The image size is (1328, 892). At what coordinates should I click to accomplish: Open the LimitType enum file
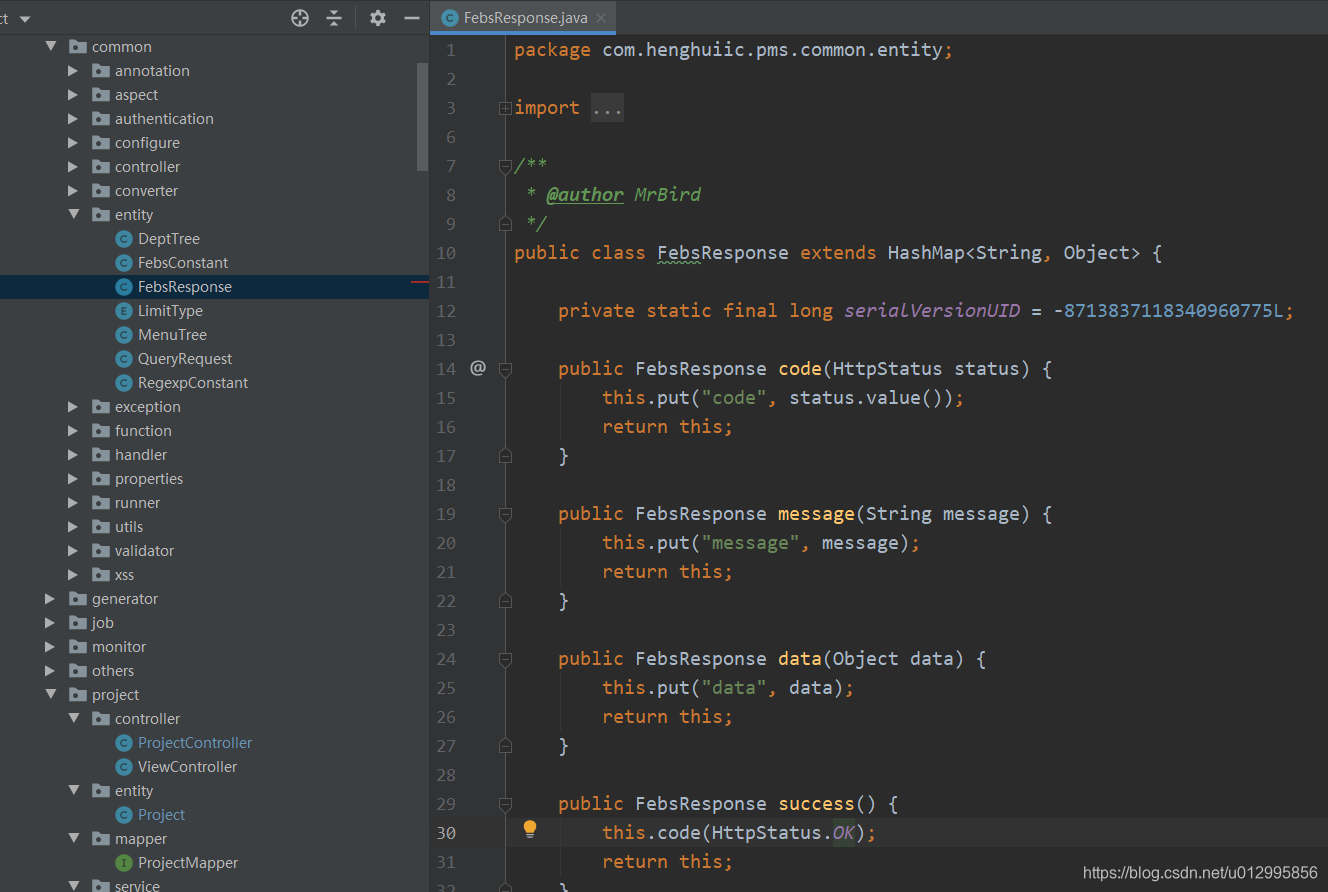coord(170,310)
